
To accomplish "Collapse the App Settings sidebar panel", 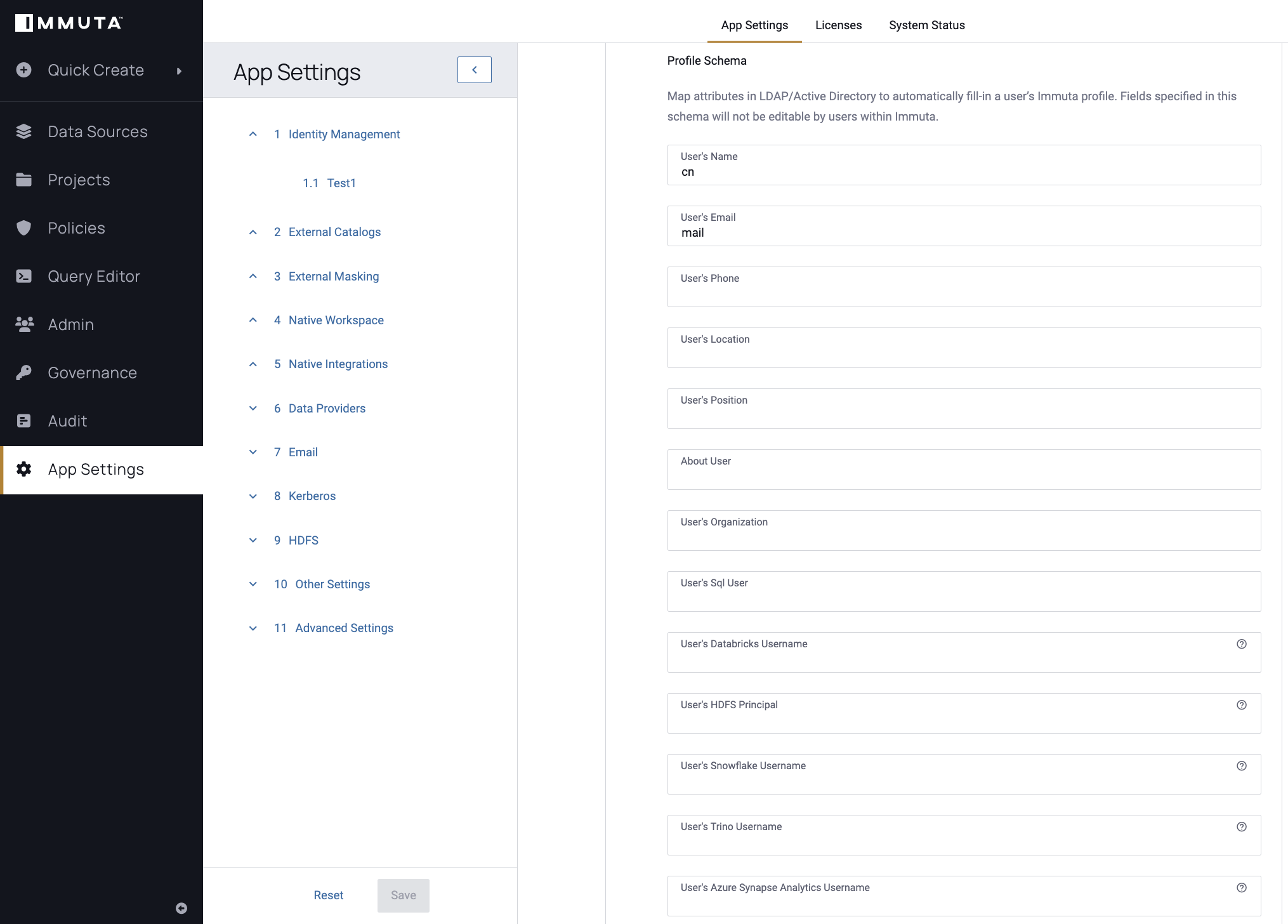I will click(474, 69).
